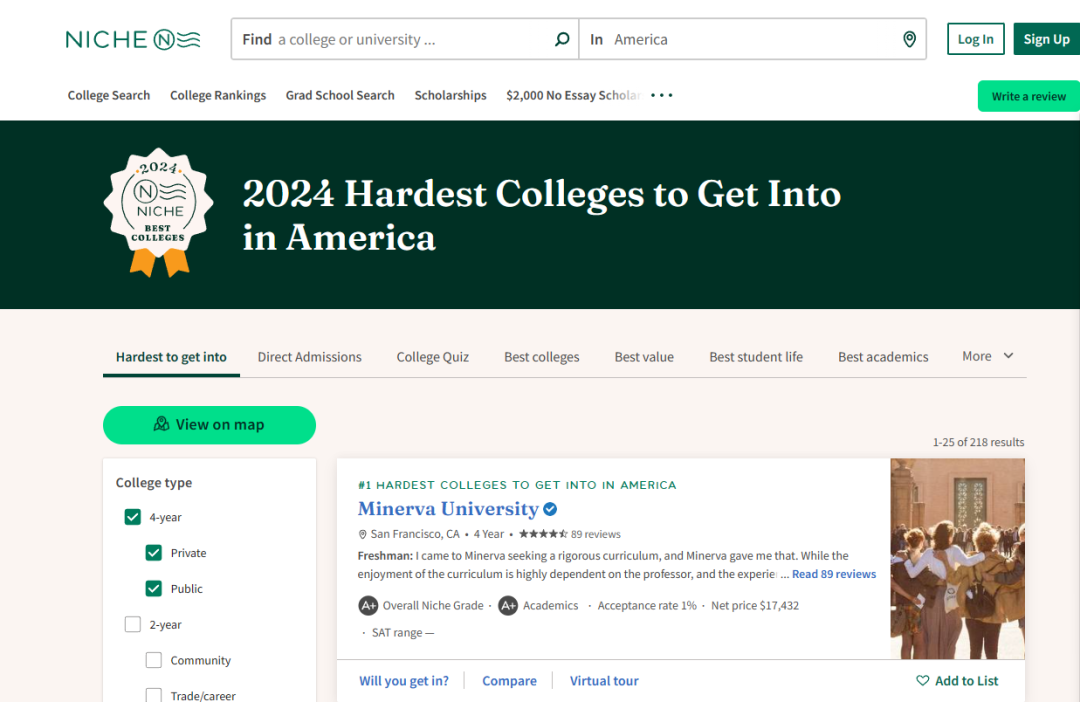The width and height of the screenshot is (1080, 702).
Task: Open the Niche logo homepage link
Action: (133, 39)
